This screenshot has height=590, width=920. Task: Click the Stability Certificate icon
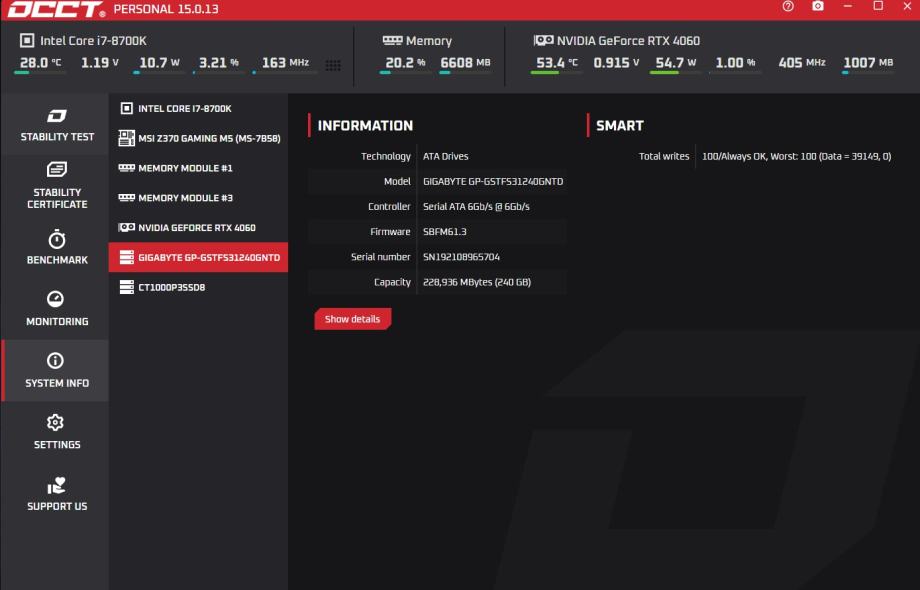click(56, 169)
